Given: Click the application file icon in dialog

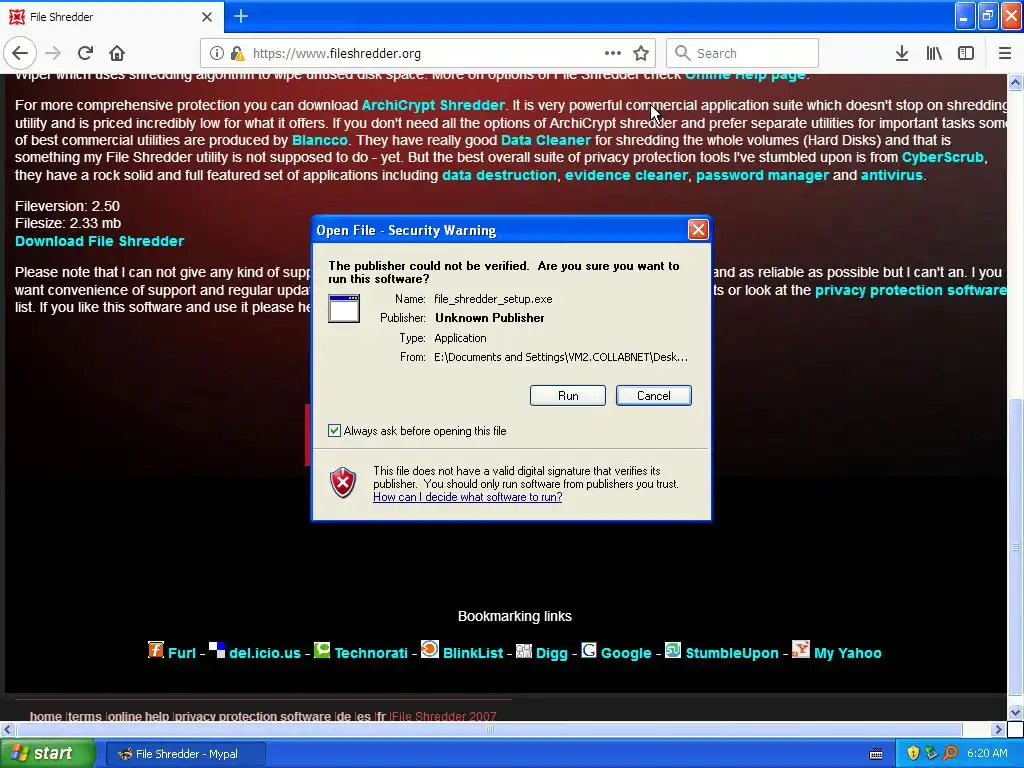Looking at the screenshot, I should [344, 308].
